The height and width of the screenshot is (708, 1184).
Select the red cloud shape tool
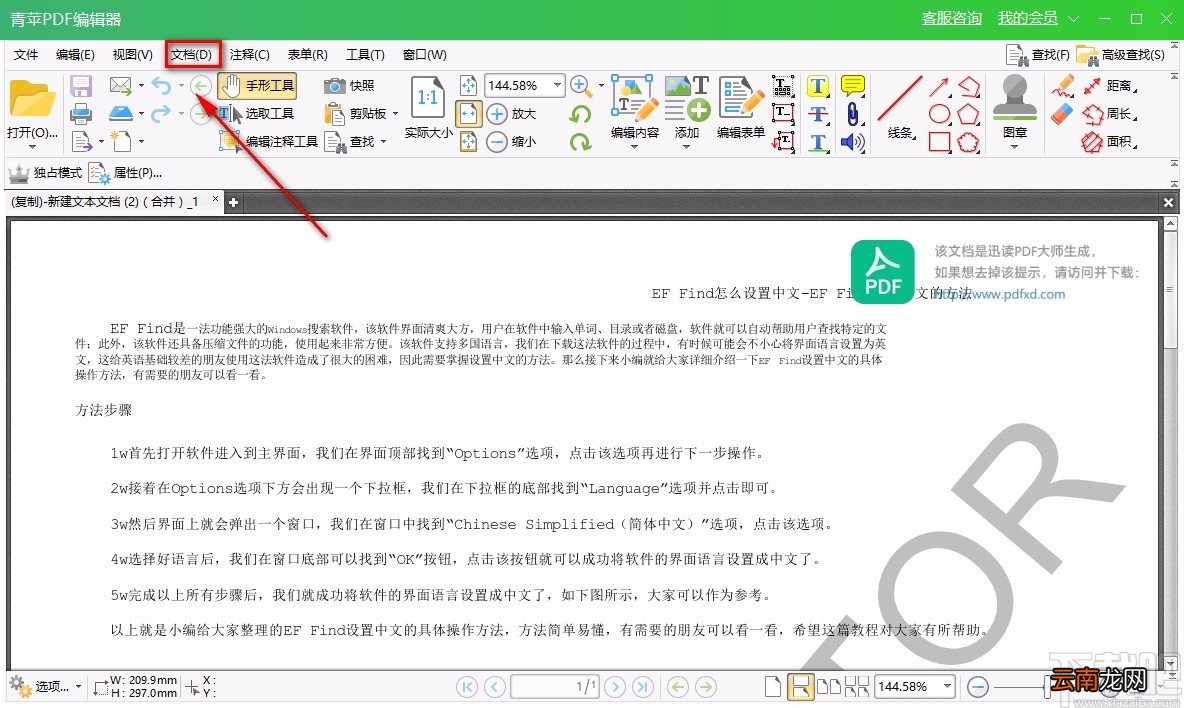pyautogui.click(x=969, y=142)
